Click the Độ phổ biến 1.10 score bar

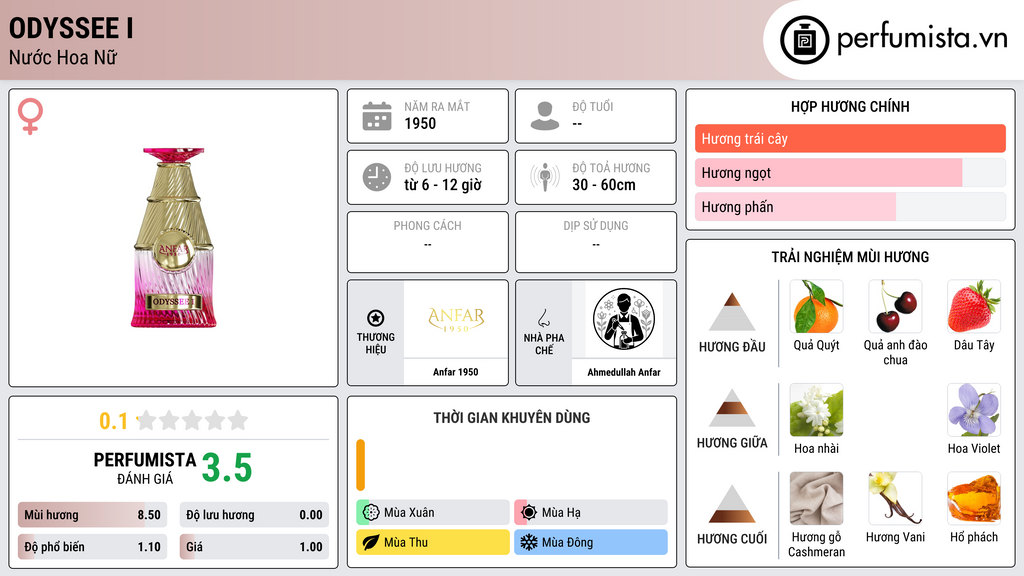tap(93, 547)
